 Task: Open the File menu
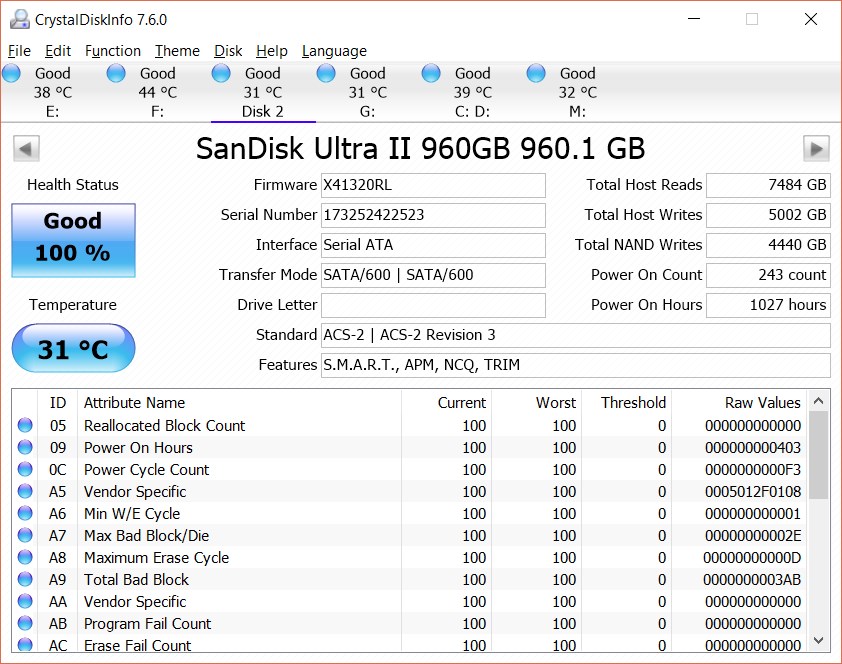tap(19, 51)
